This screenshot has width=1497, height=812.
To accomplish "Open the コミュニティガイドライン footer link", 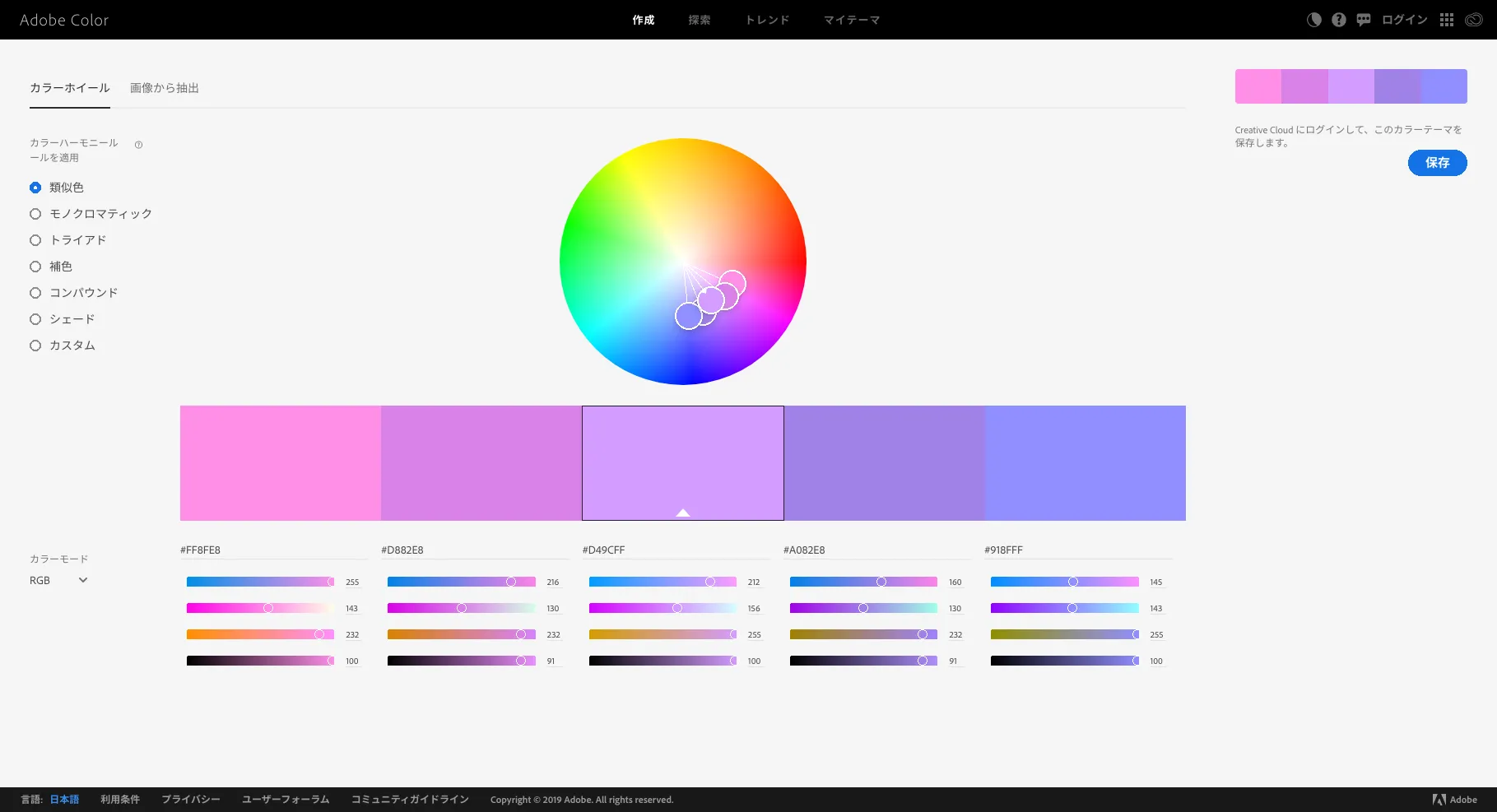I will point(410,800).
